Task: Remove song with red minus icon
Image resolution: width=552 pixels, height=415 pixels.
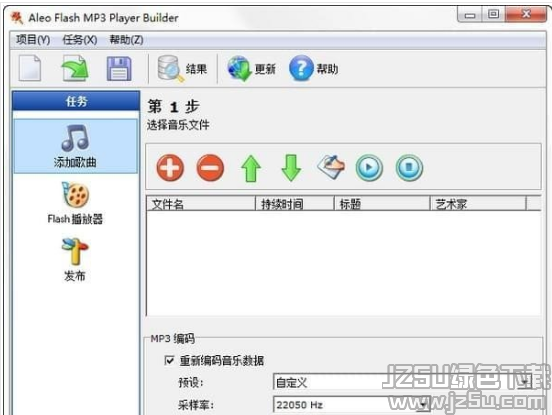Action: pyautogui.click(x=210, y=168)
